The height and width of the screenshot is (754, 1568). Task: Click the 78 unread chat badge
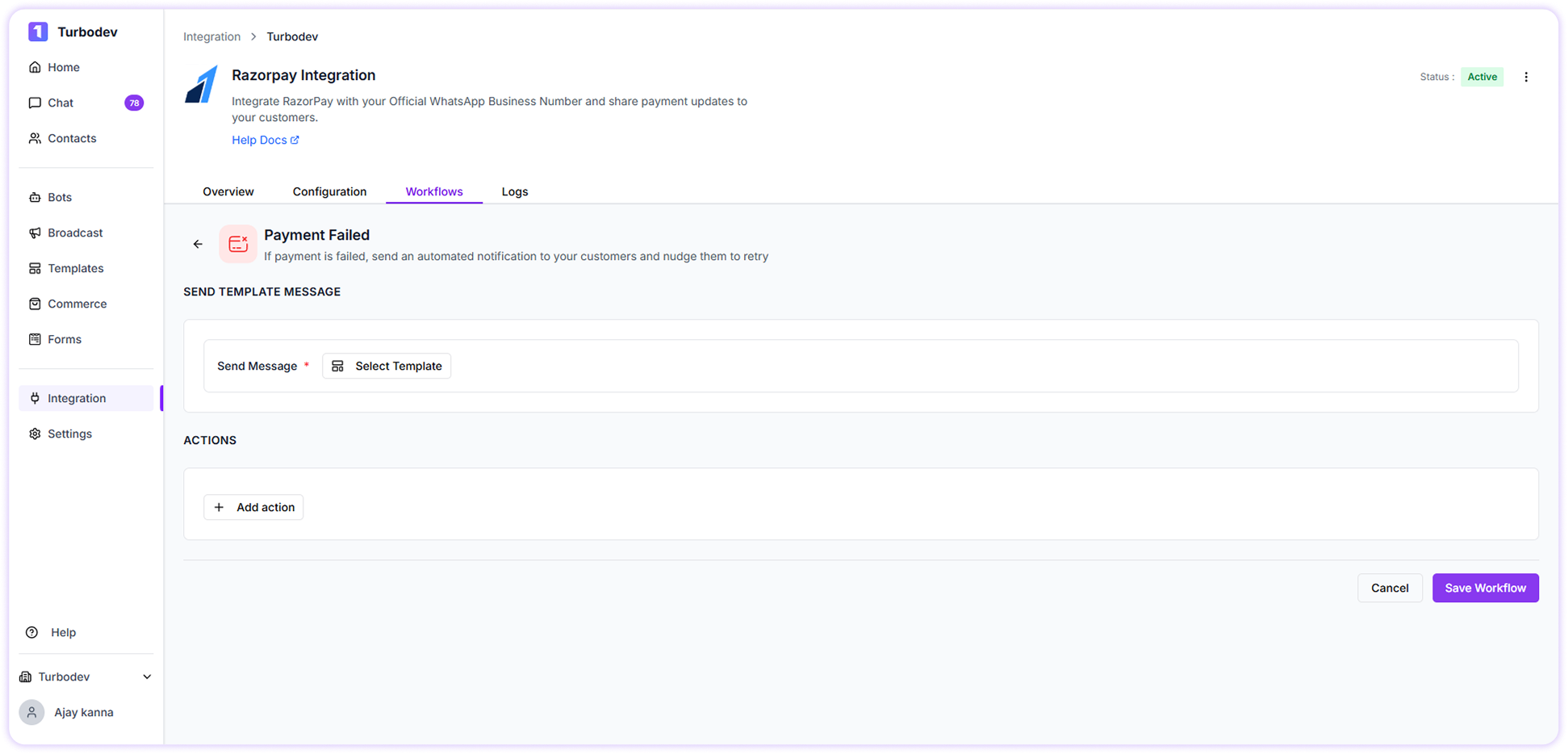(134, 103)
